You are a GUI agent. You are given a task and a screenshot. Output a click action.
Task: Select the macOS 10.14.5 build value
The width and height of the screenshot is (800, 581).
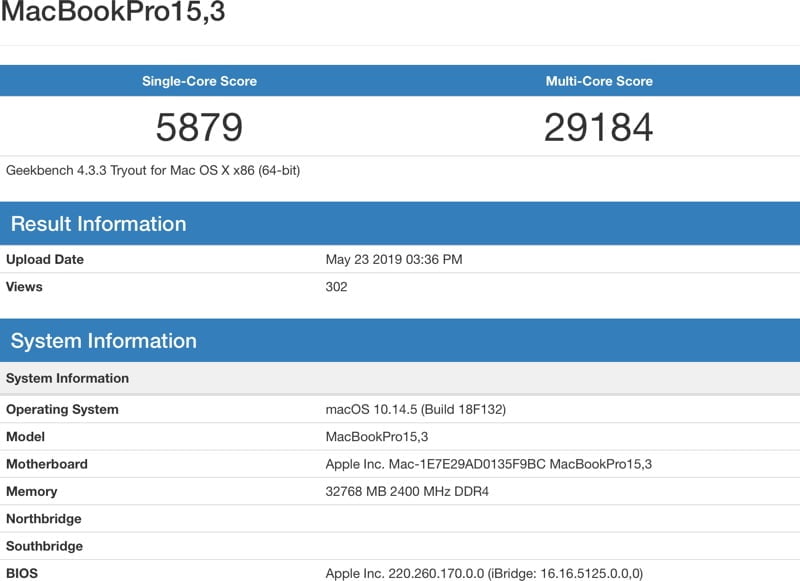click(416, 409)
